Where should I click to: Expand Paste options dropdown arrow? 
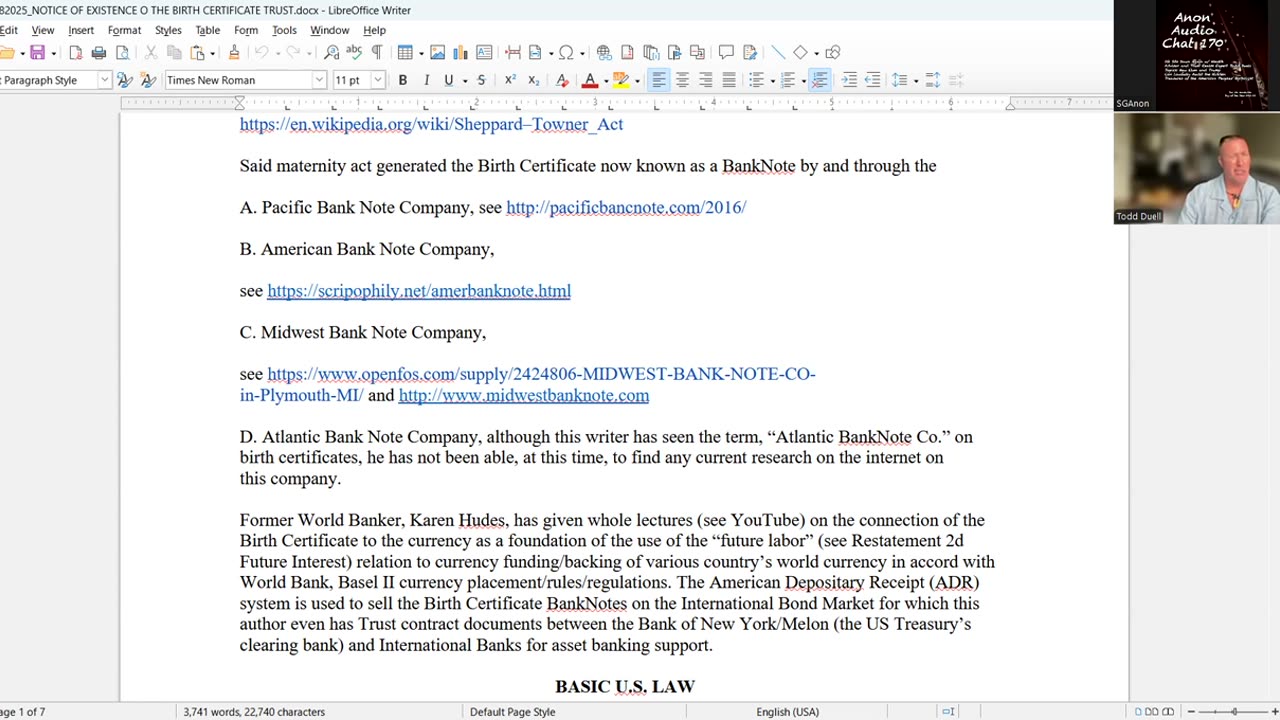(213, 53)
